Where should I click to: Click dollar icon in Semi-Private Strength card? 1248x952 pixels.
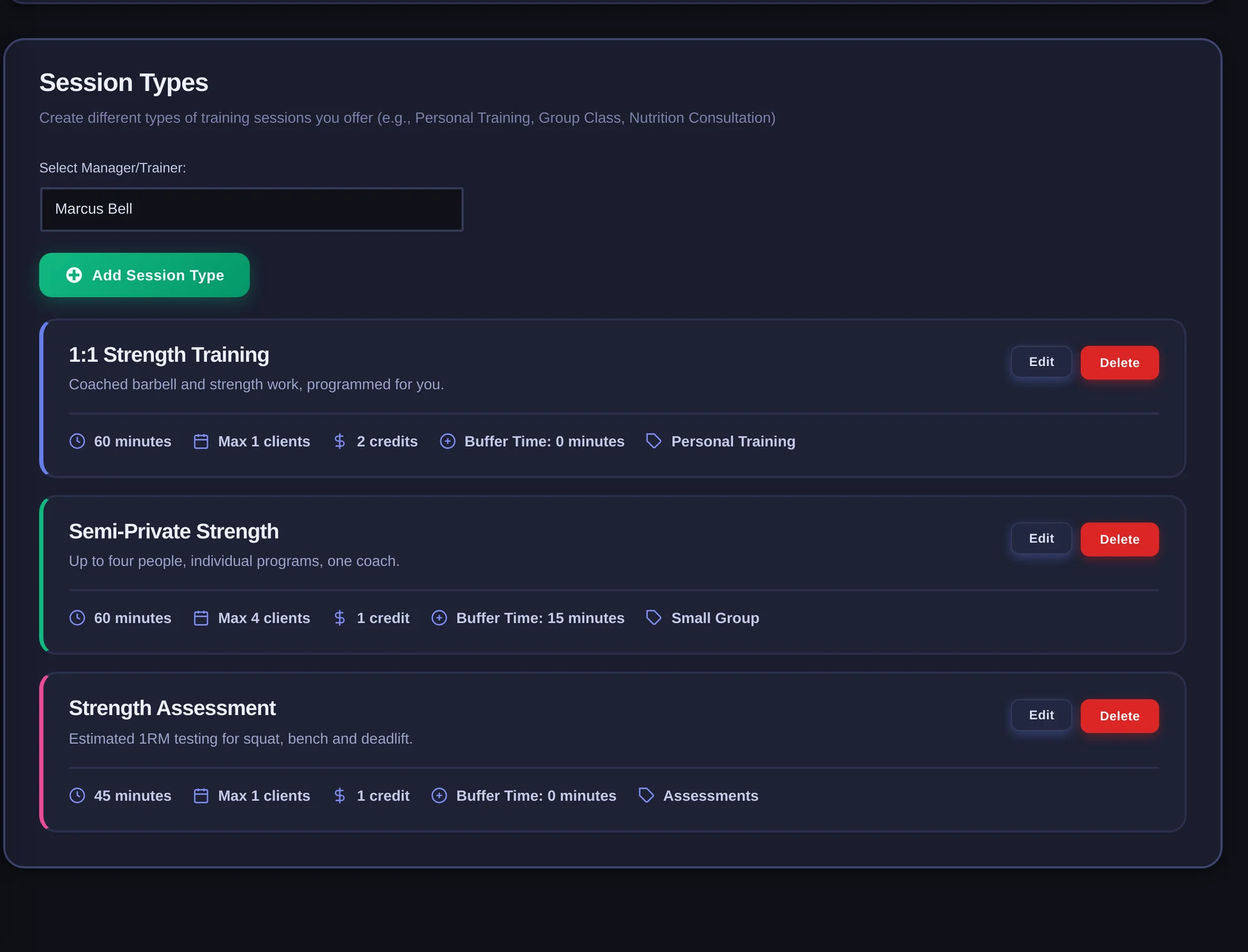coord(339,618)
